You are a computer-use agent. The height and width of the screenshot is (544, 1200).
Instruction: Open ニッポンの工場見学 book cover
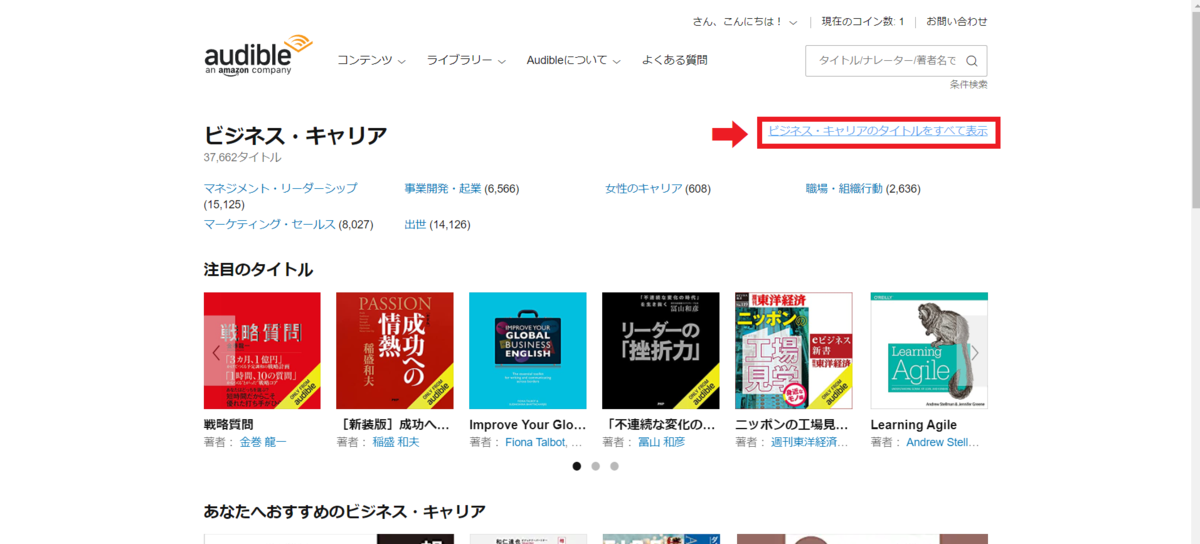tap(794, 351)
